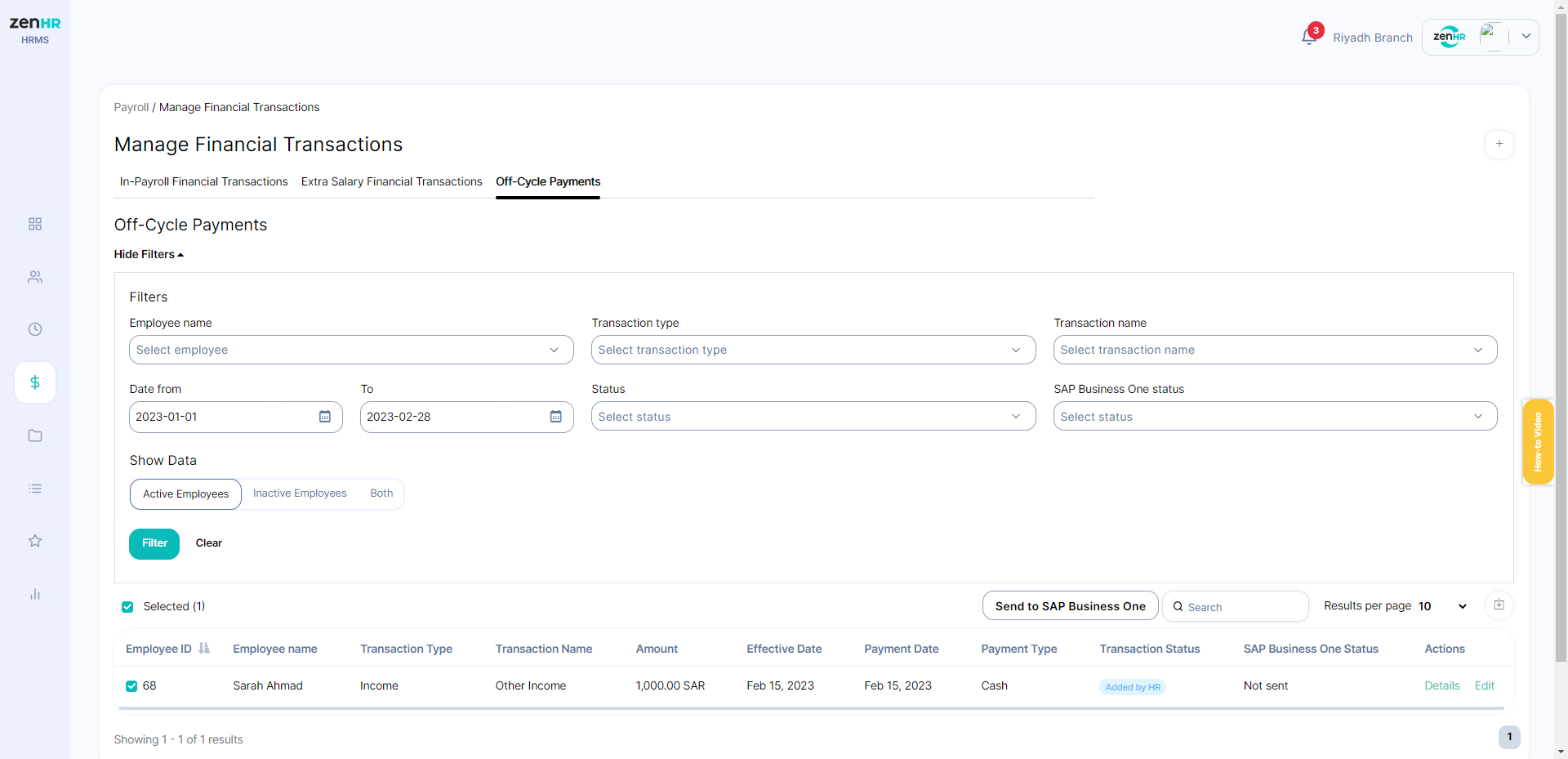Click the Not sent SAP status cell
Screen dimensions: 1568x759
[1266, 685]
